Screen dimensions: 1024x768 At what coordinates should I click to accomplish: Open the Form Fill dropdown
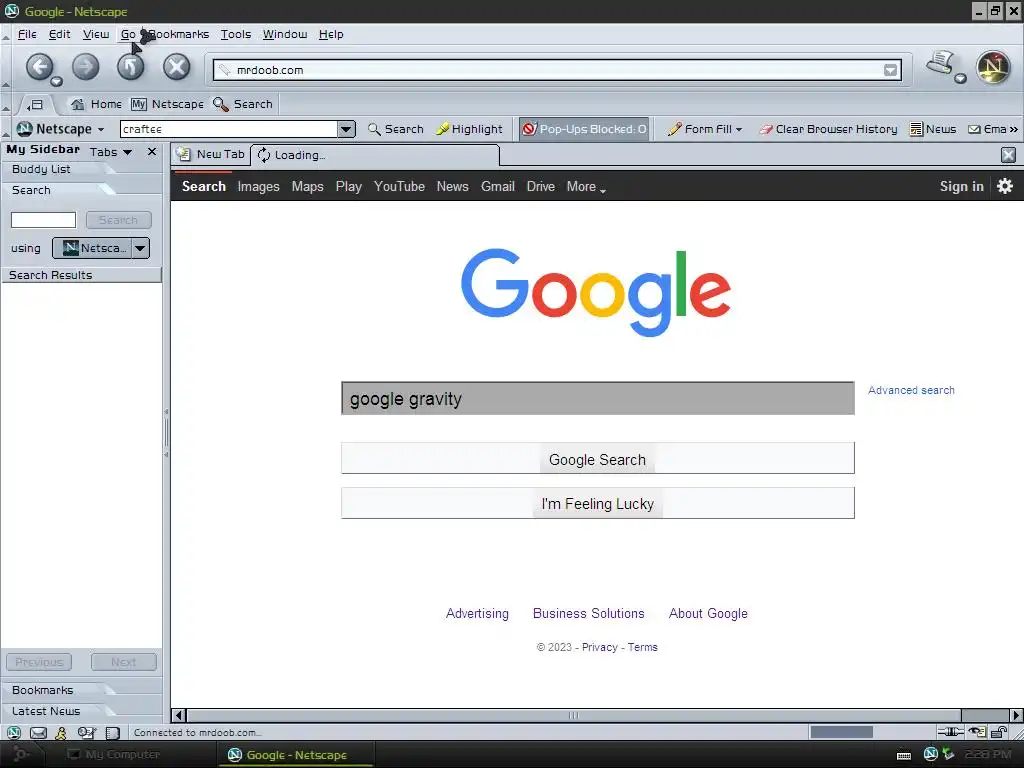[x=705, y=129]
